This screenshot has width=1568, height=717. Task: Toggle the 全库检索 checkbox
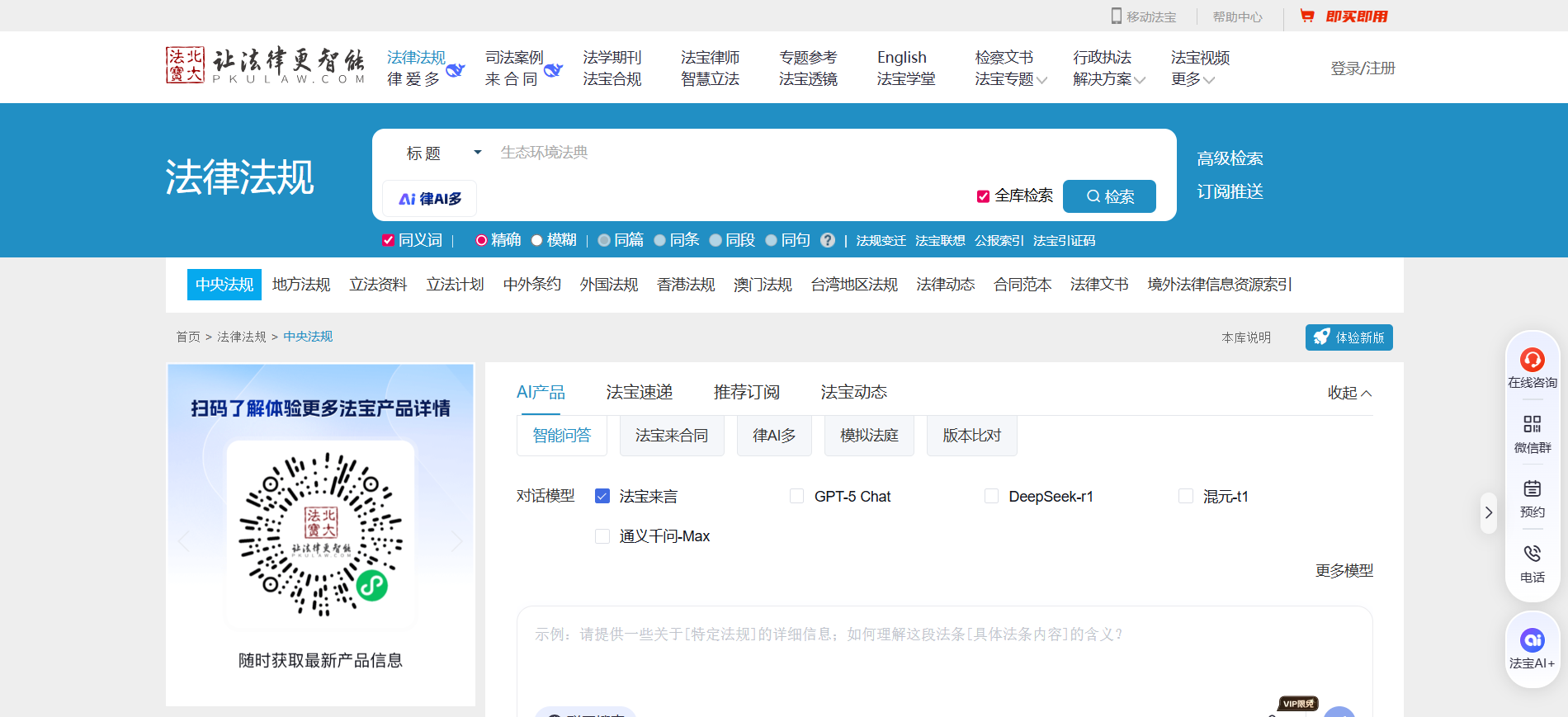983,196
